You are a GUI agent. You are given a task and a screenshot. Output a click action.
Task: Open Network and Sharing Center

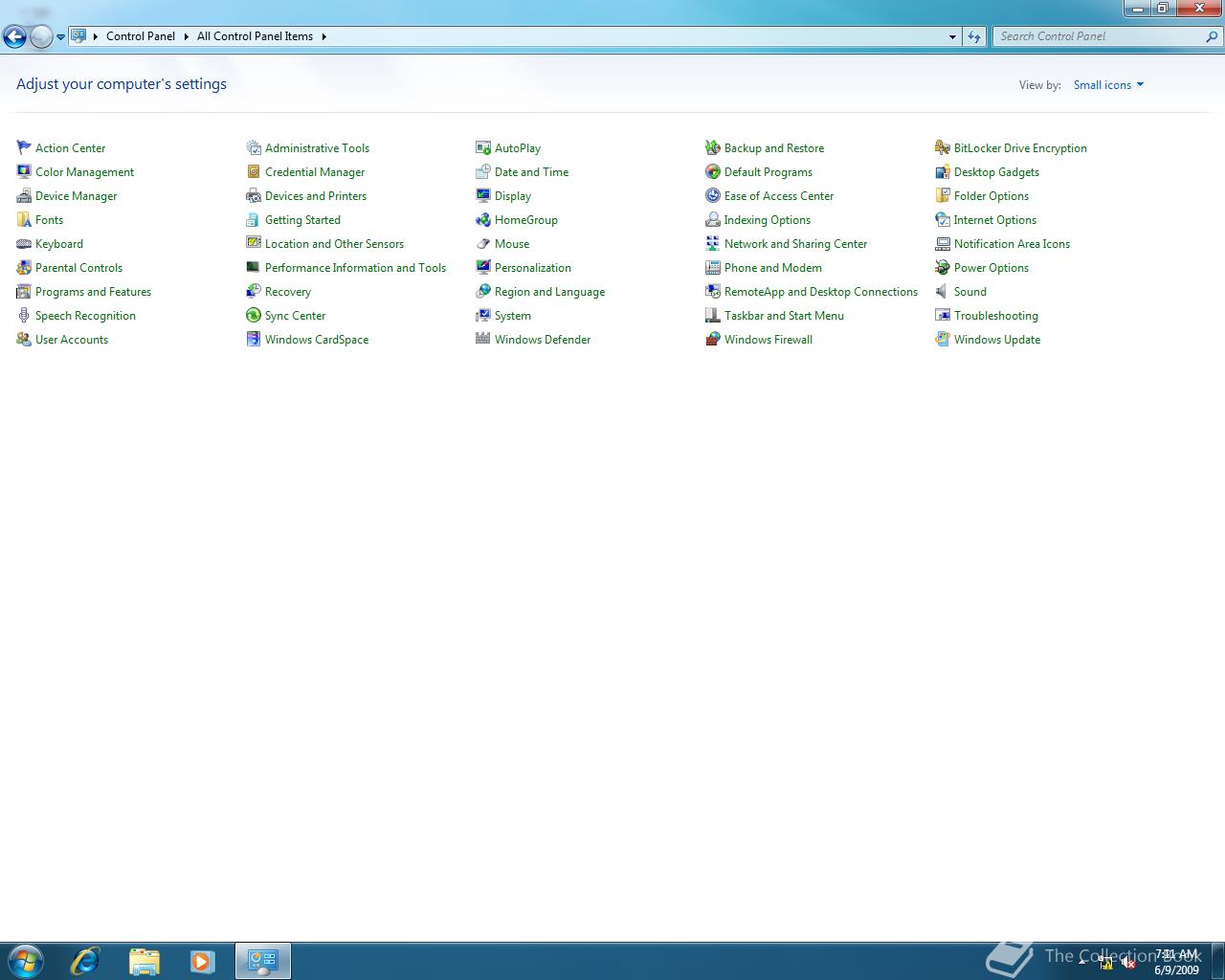pos(795,244)
